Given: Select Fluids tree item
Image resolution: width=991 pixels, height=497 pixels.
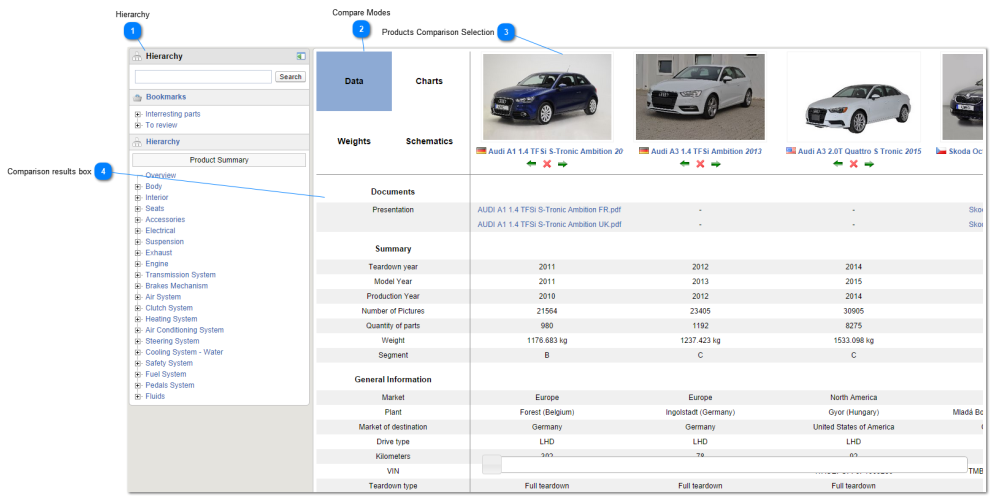Looking at the screenshot, I should tap(155, 396).
